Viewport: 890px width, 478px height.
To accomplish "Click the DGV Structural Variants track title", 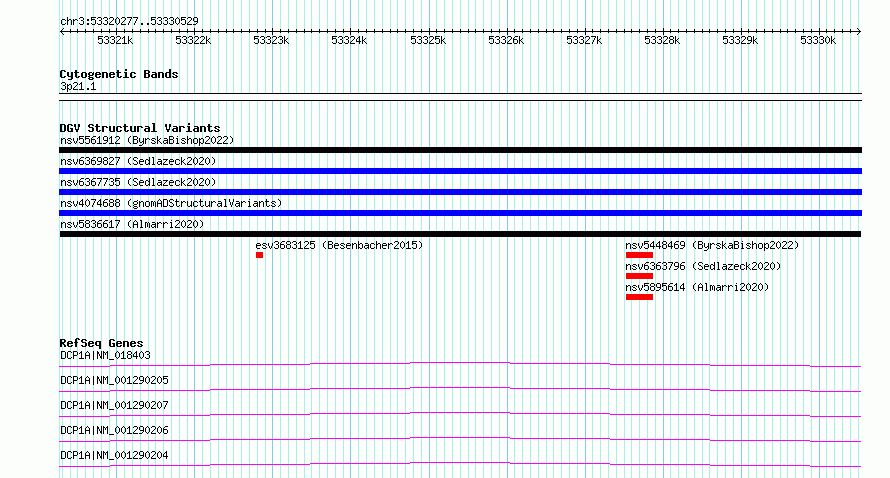I will tap(140, 128).
